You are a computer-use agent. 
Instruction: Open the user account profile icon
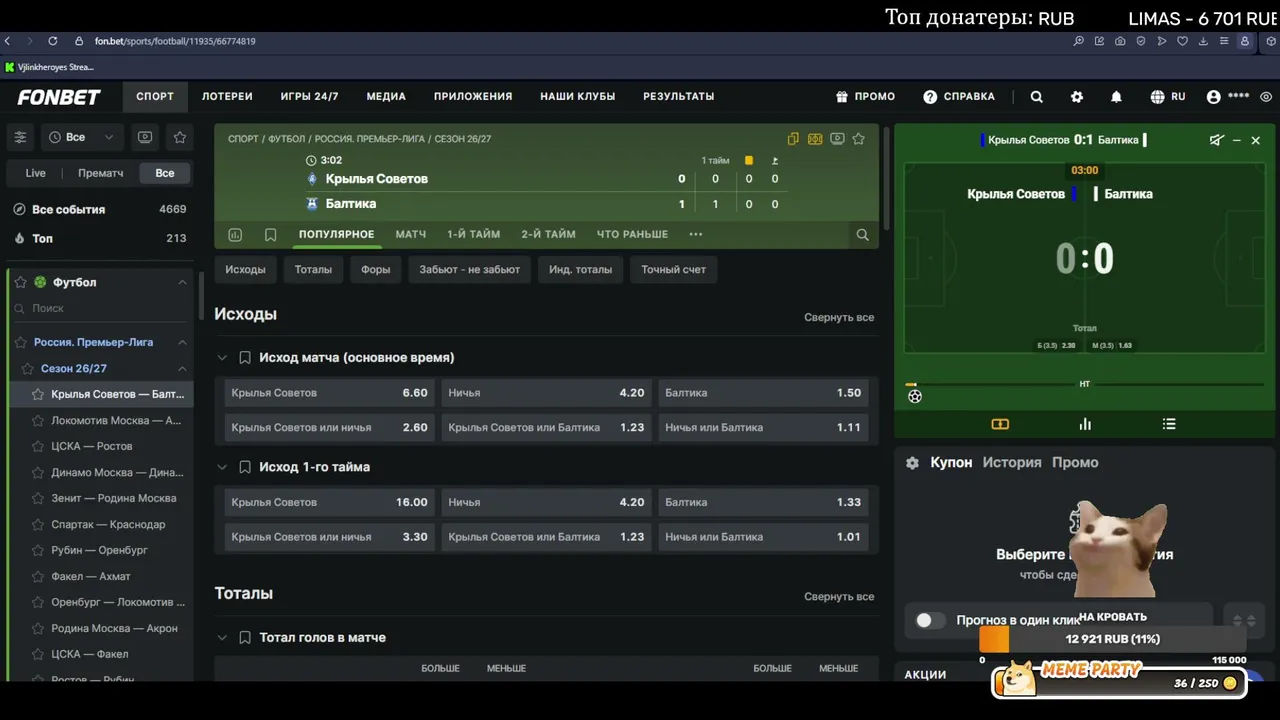(1214, 97)
